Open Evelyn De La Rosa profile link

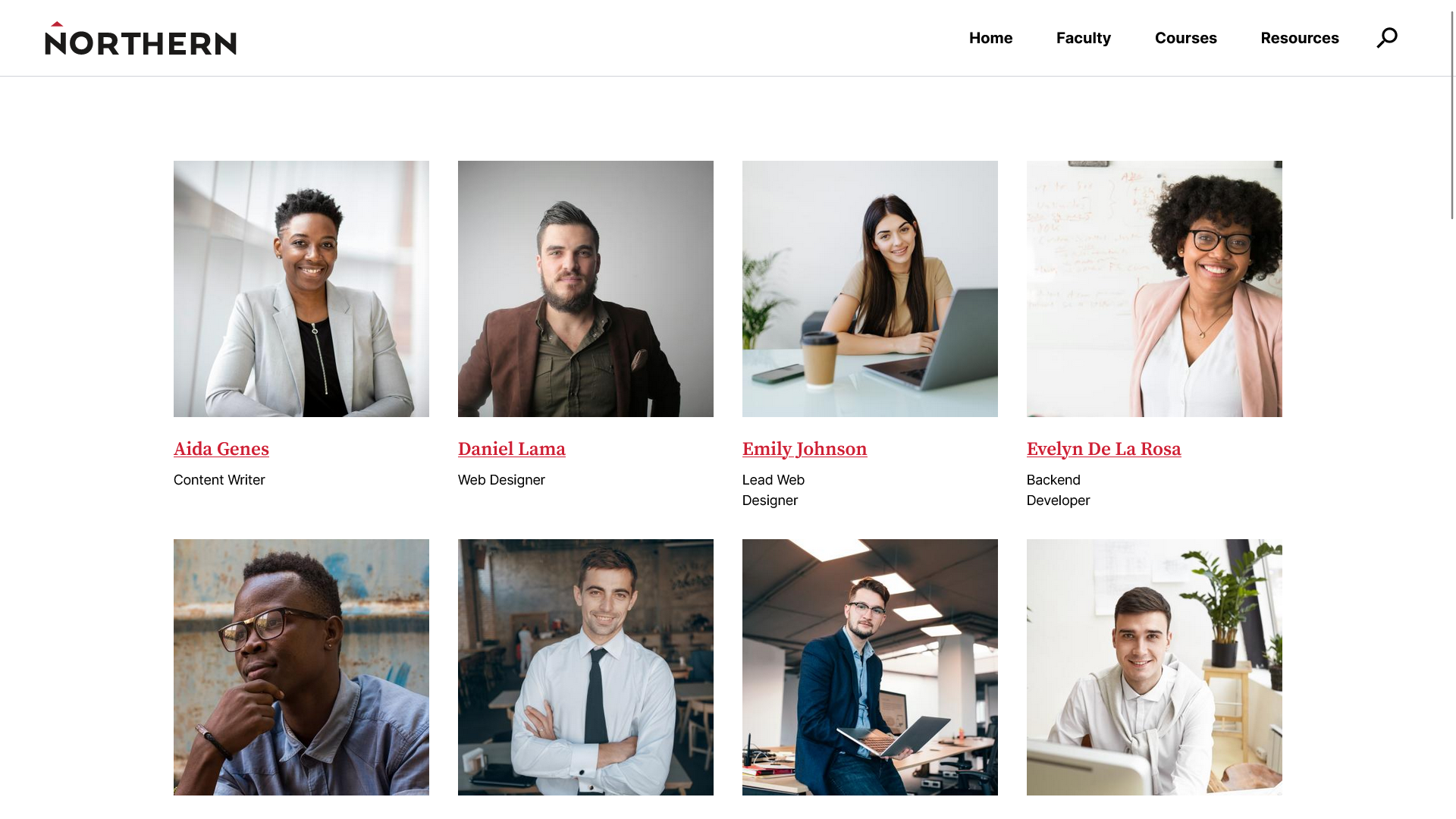[1103, 449]
